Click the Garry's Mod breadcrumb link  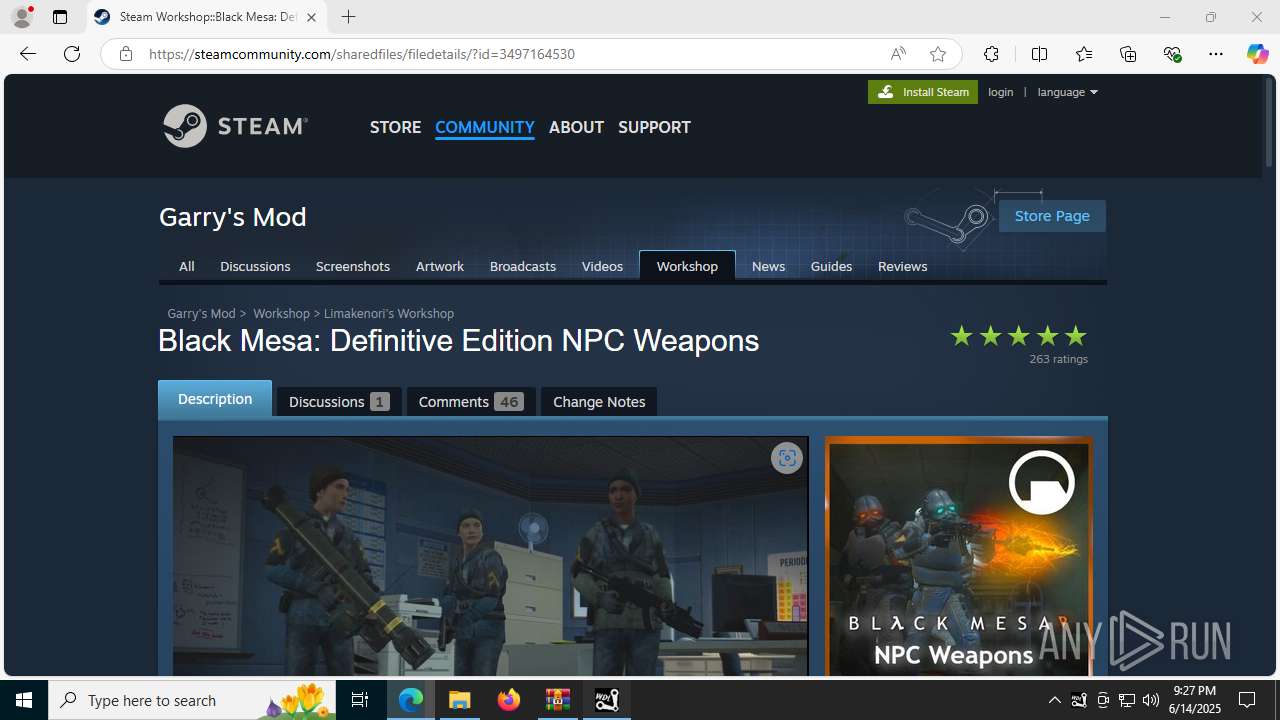coord(201,313)
